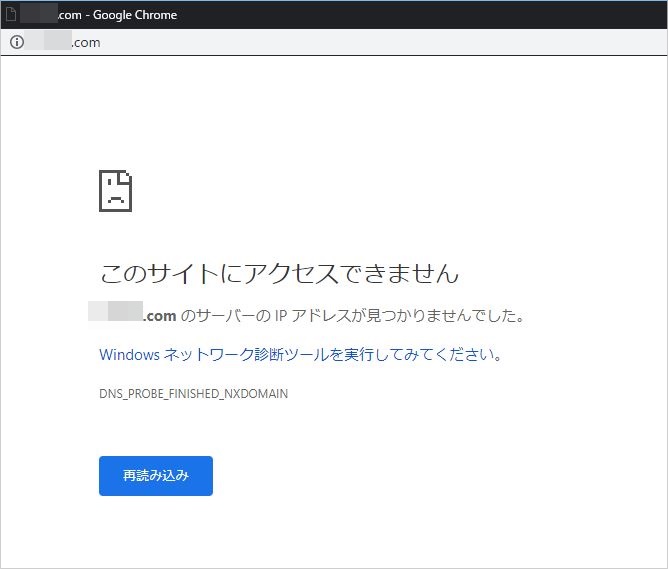Click the このサイトにアクセスできません heading
This screenshot has height=569, width=668.
coord(279,273)
